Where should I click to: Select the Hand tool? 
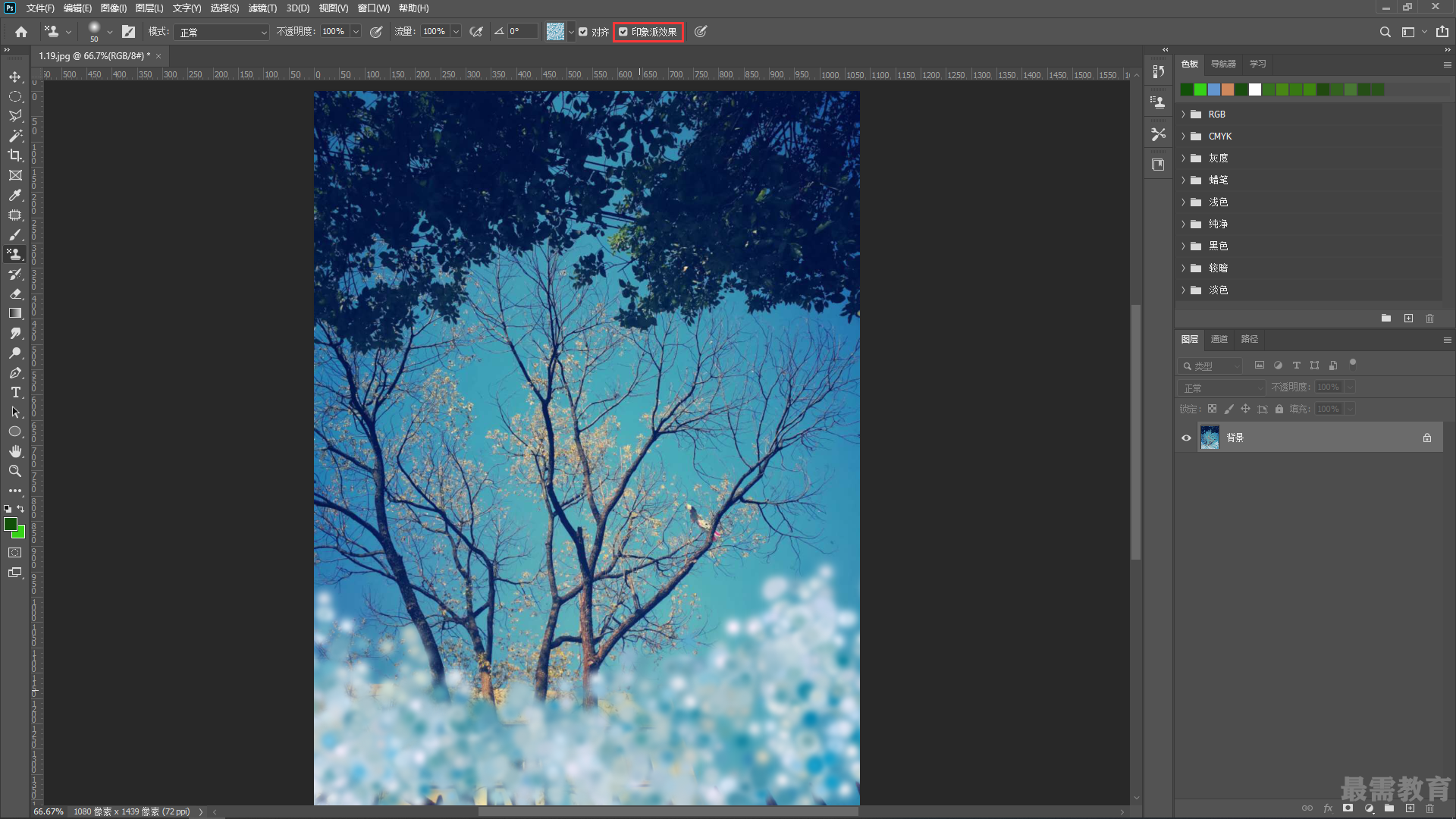click(15, 451)
